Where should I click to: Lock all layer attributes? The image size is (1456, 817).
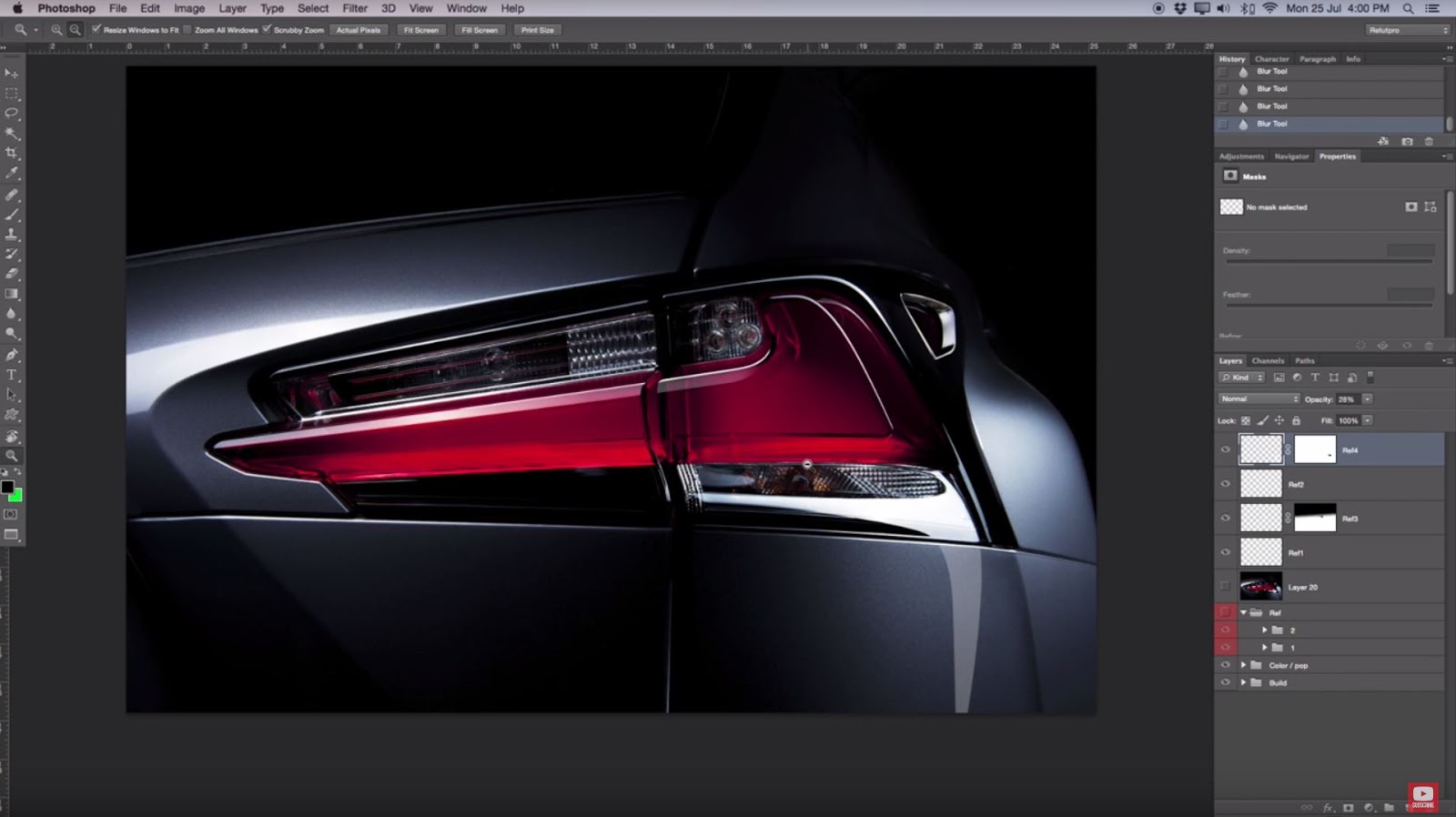click(x=1296, y=421)
